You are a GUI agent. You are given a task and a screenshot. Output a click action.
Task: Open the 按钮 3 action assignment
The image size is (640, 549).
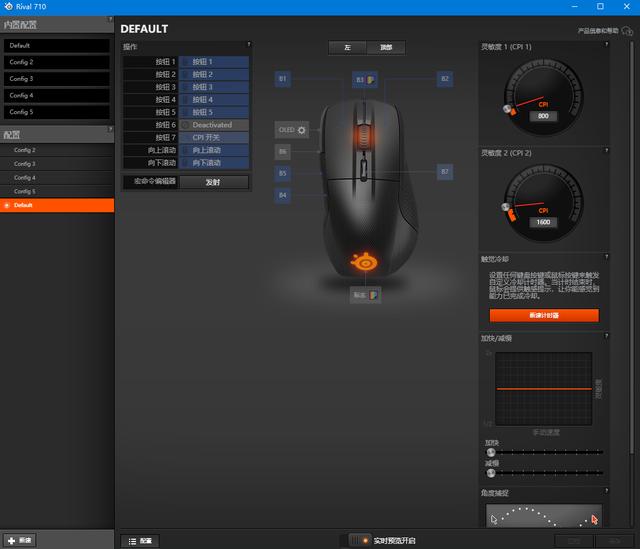(214, 87)
